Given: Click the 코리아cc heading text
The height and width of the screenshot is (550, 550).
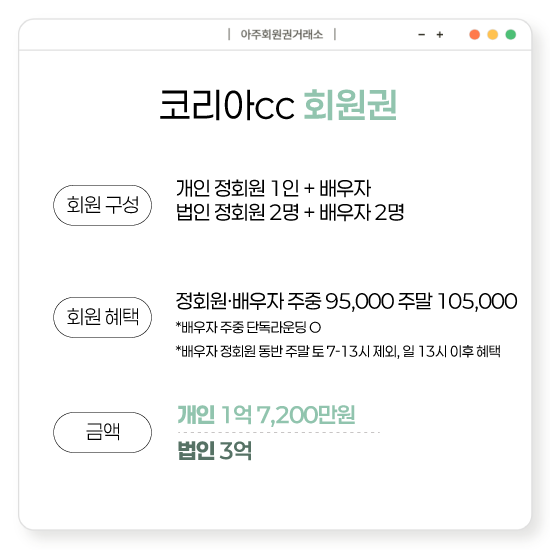Looking at the screenshot, I should pos(227,105).
